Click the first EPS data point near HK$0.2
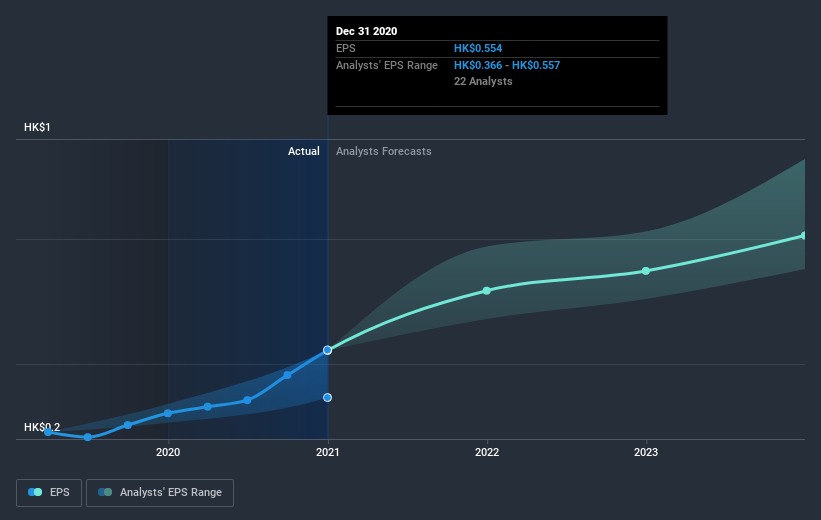 (48, 432)
